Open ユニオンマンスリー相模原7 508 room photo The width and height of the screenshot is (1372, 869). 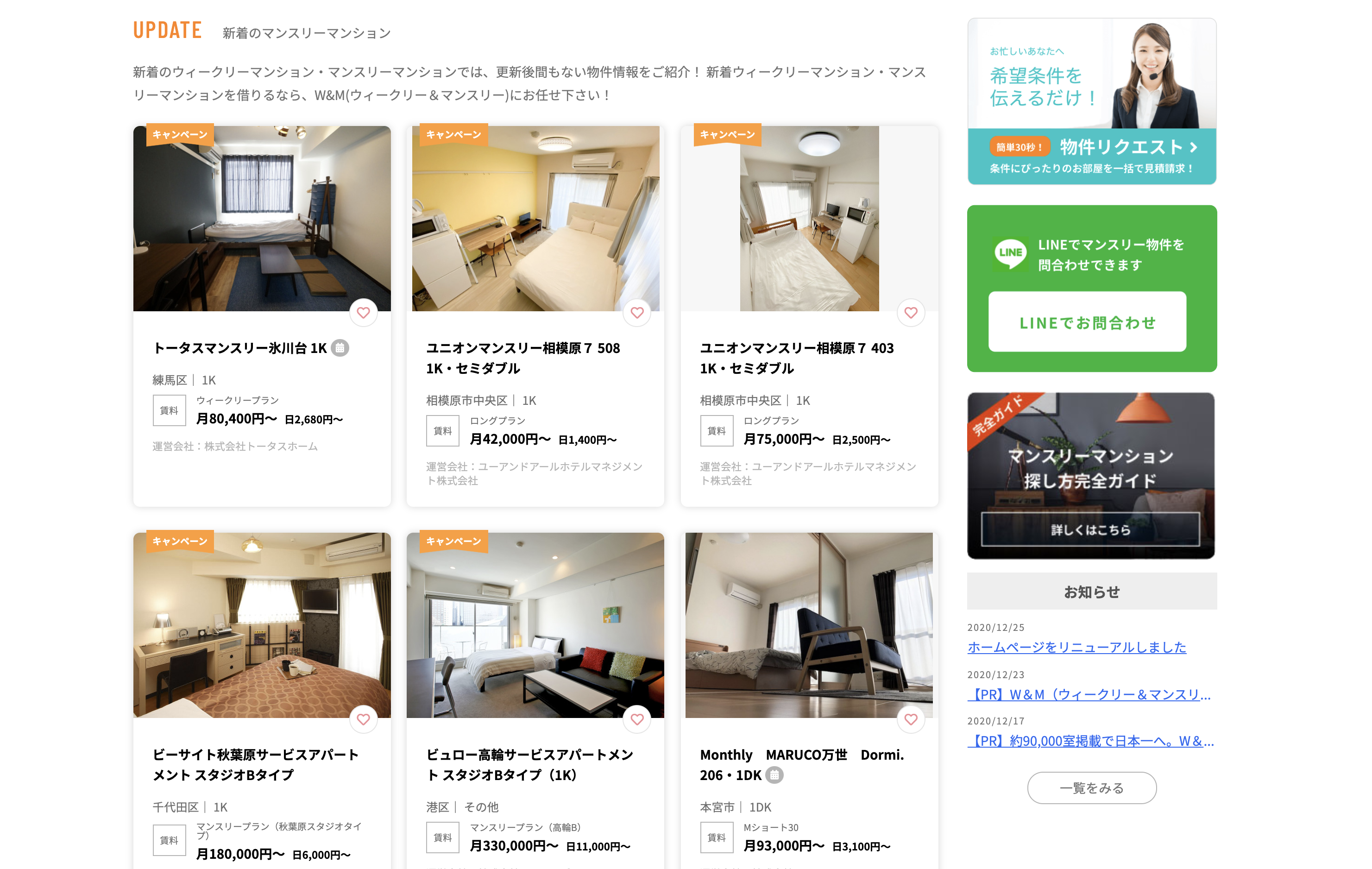(535, 219)
